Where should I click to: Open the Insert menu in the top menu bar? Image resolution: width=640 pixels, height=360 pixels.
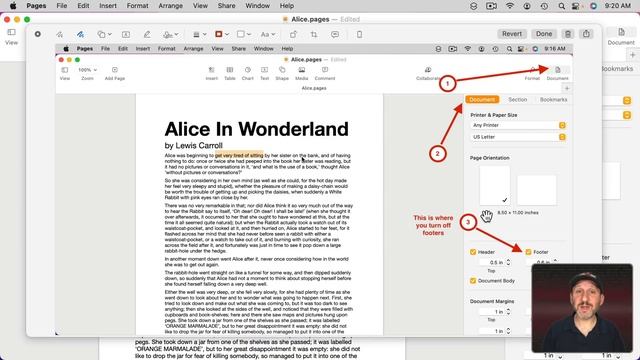tap(108, 6)
